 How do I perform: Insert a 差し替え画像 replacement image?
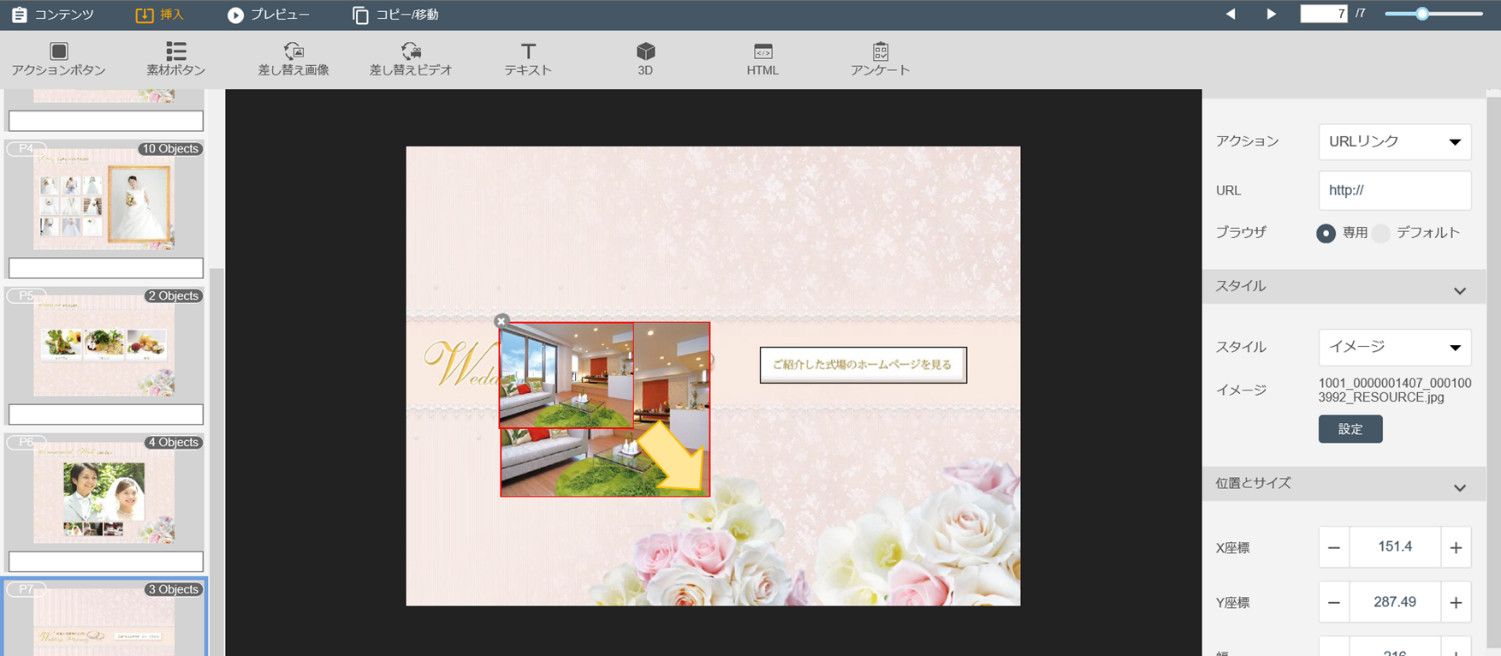(293, 52)
